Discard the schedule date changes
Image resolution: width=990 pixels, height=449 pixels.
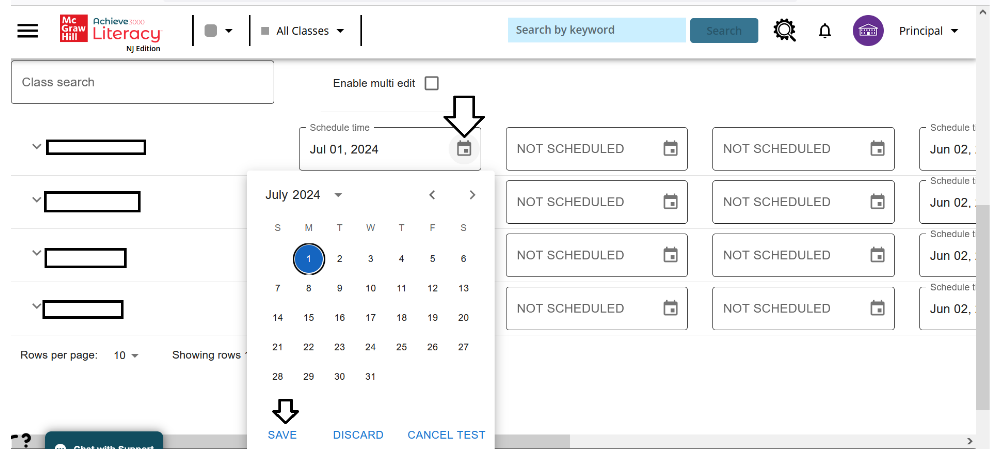point(358,434)
